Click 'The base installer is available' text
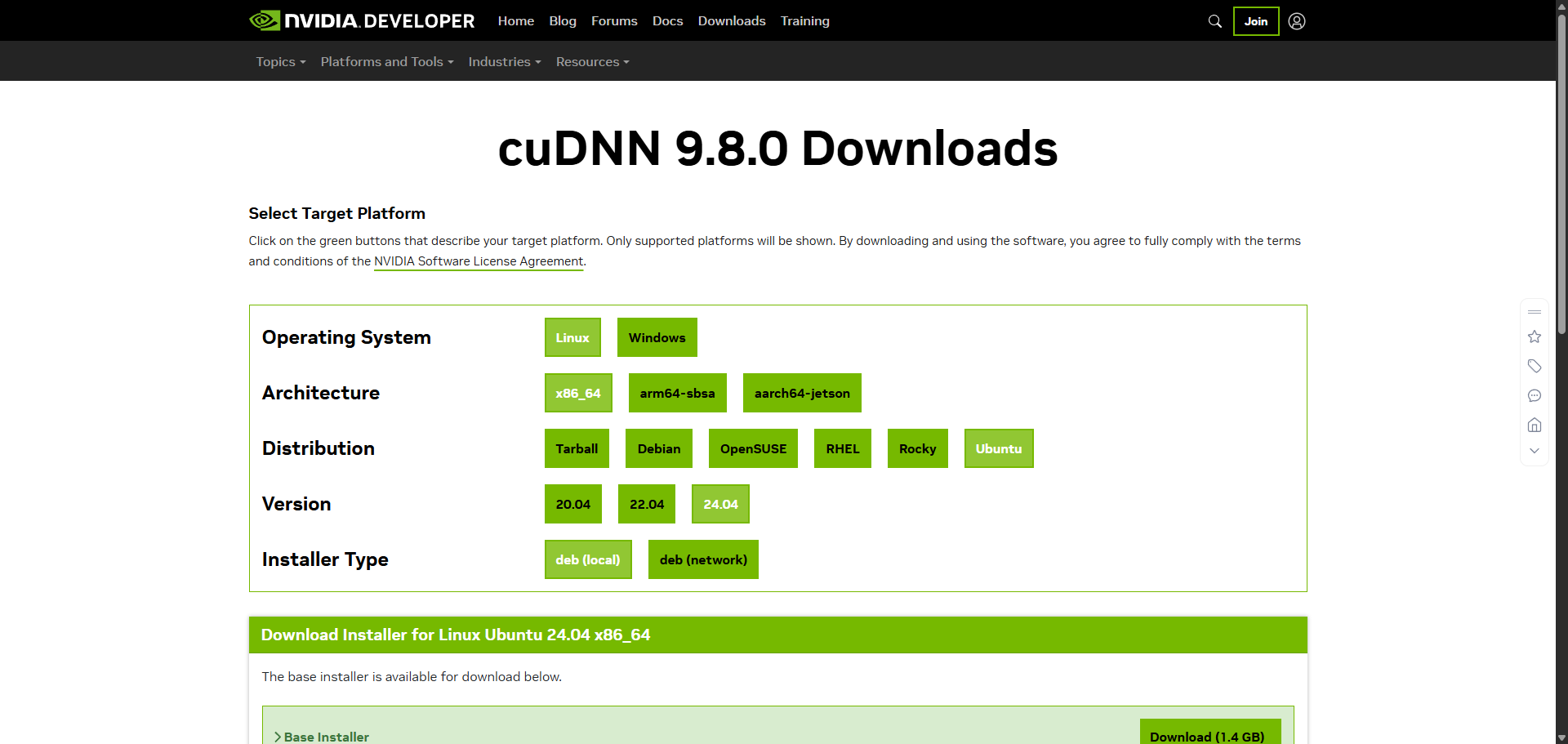Viewport: 1568px width, 744px height. click(412, 676)
